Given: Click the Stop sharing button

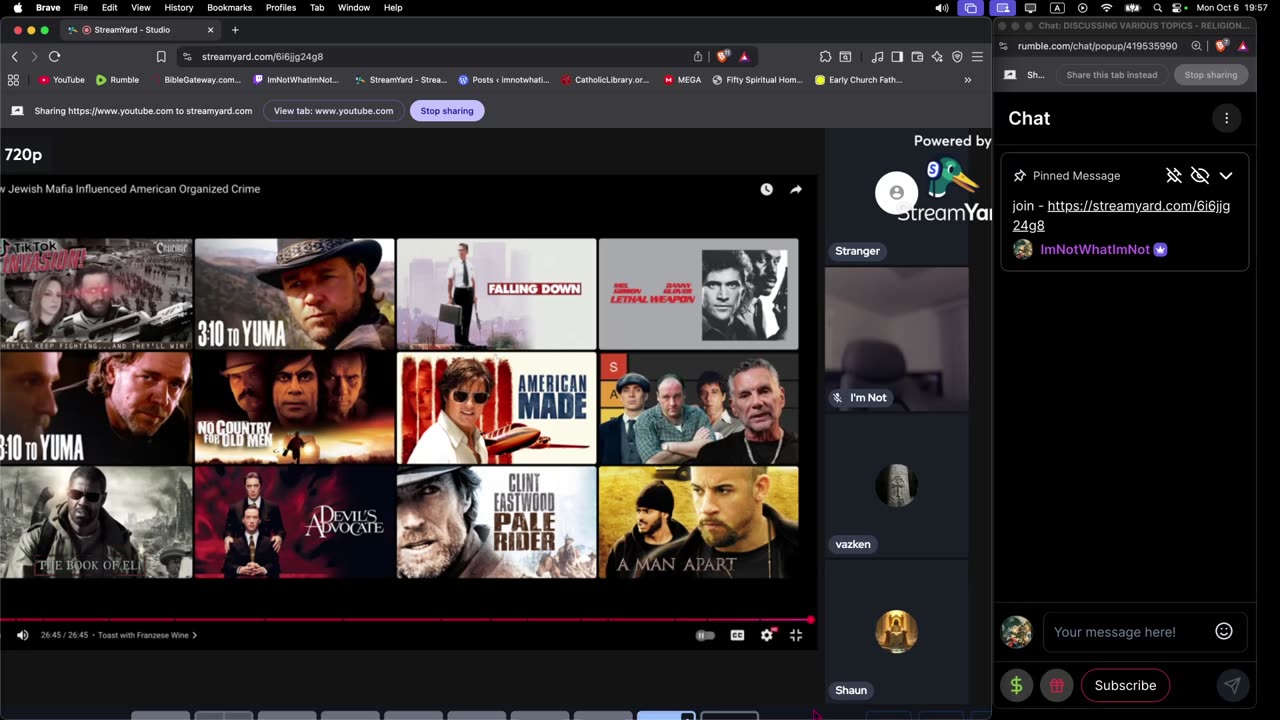Looking at the screenshot, I should coord(446,111).
